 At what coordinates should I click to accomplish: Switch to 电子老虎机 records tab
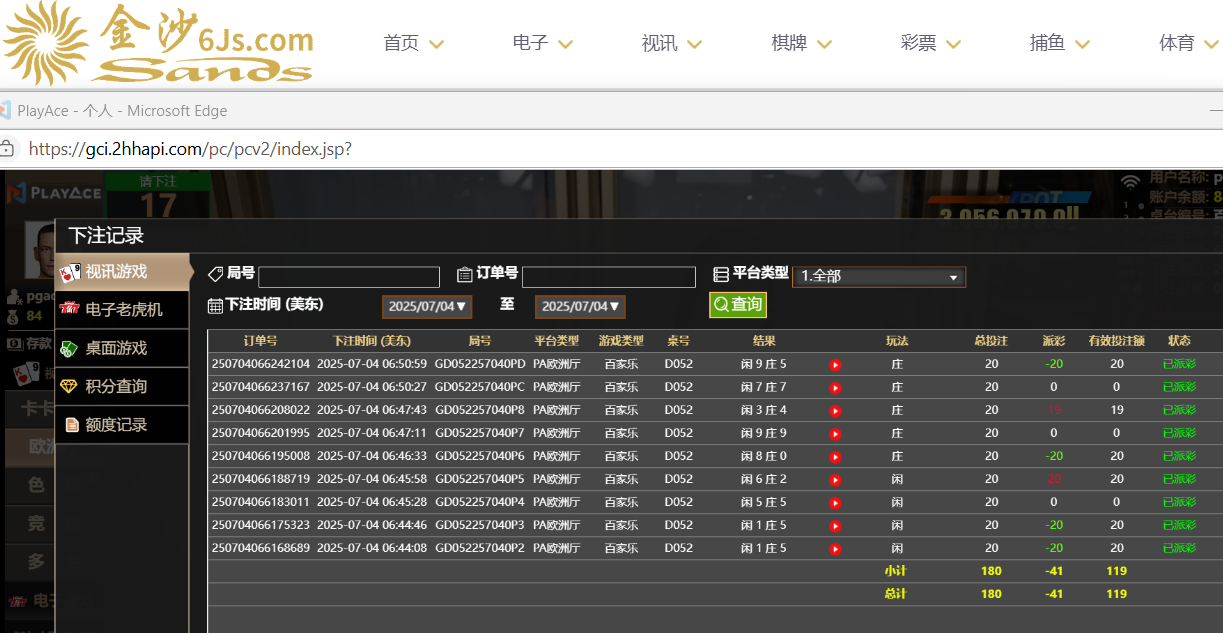pyautogui.click(x=123, y=310)
